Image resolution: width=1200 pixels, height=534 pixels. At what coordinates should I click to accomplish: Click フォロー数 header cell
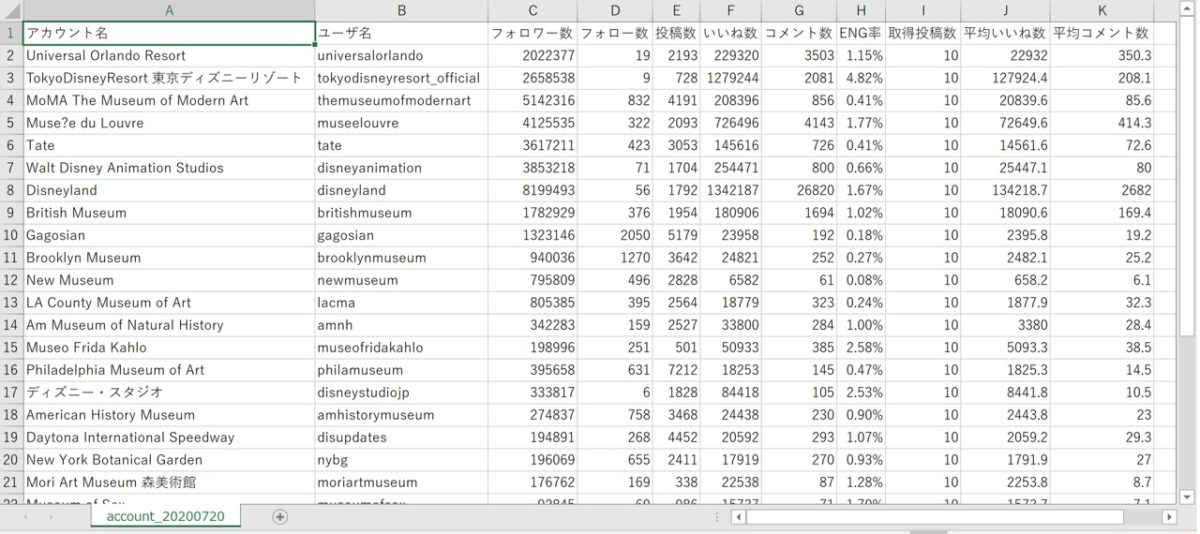tap(616, 33)
